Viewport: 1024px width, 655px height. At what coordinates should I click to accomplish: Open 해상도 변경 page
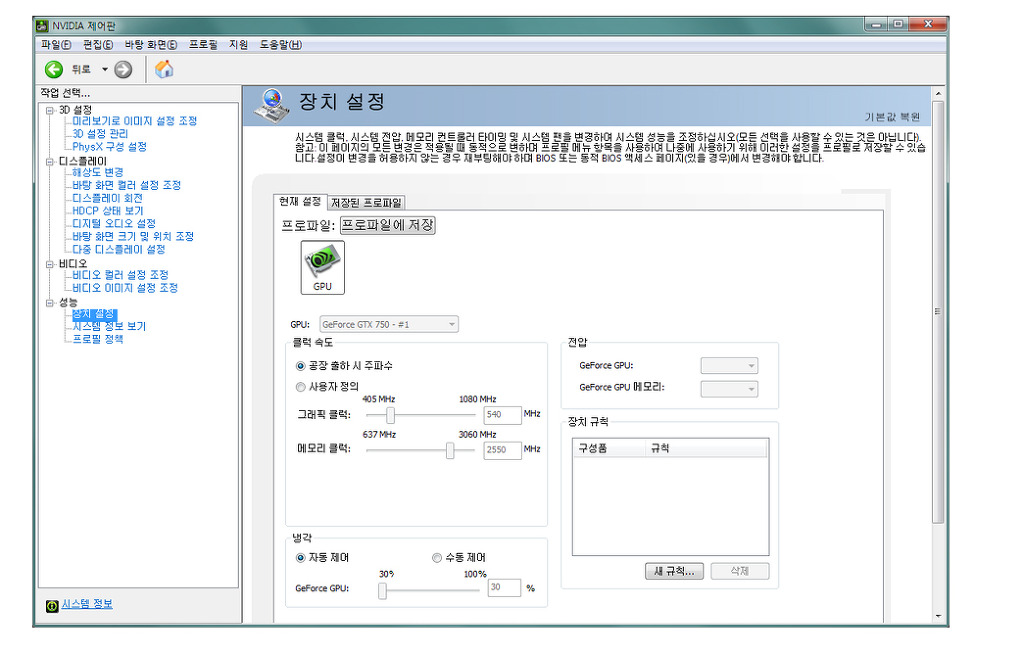pos(97,172)
